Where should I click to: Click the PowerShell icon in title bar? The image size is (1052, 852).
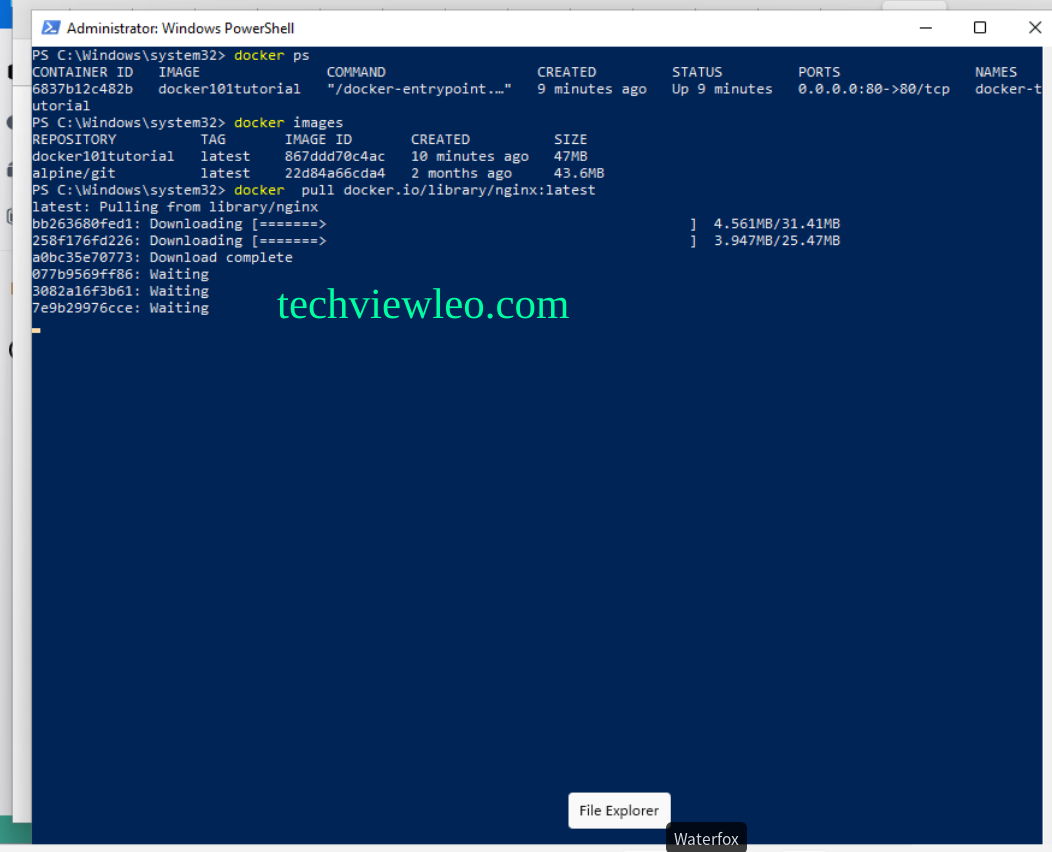51,28
